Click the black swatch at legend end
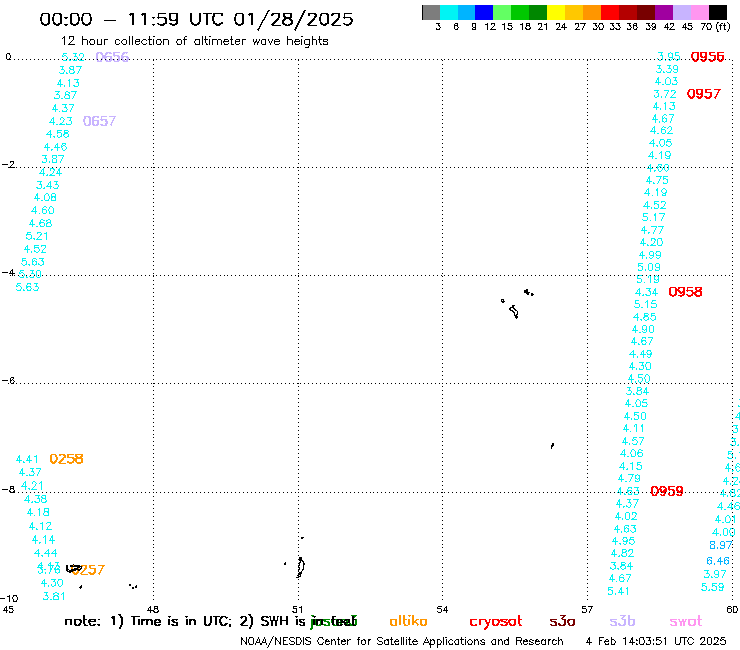The image size is (740, 650). click(x=718, y=12)
